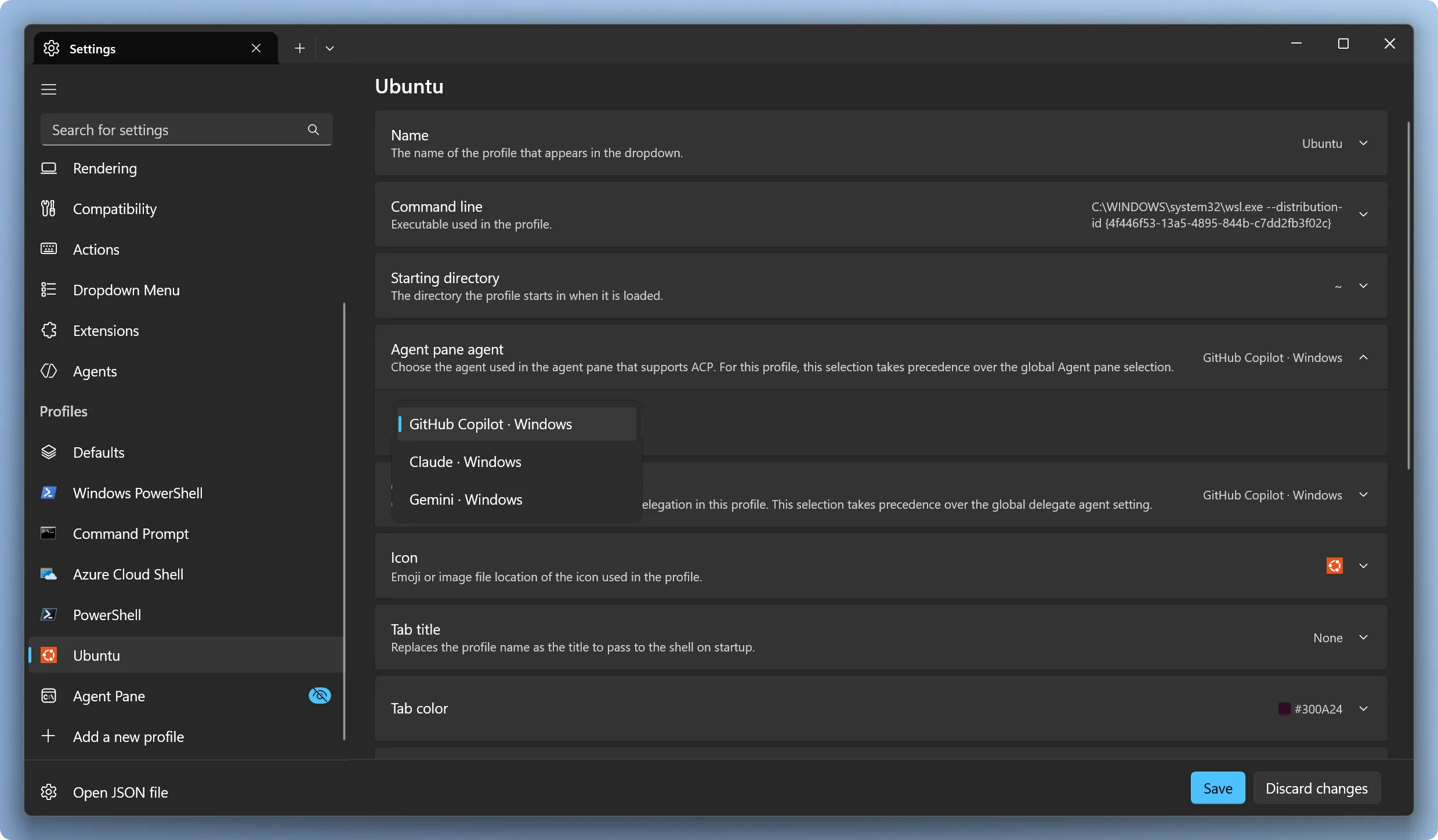Click the Ubuntu page heading
Image resolution: width=1438 pixels, height=840 pixels.
click(409, 86)
